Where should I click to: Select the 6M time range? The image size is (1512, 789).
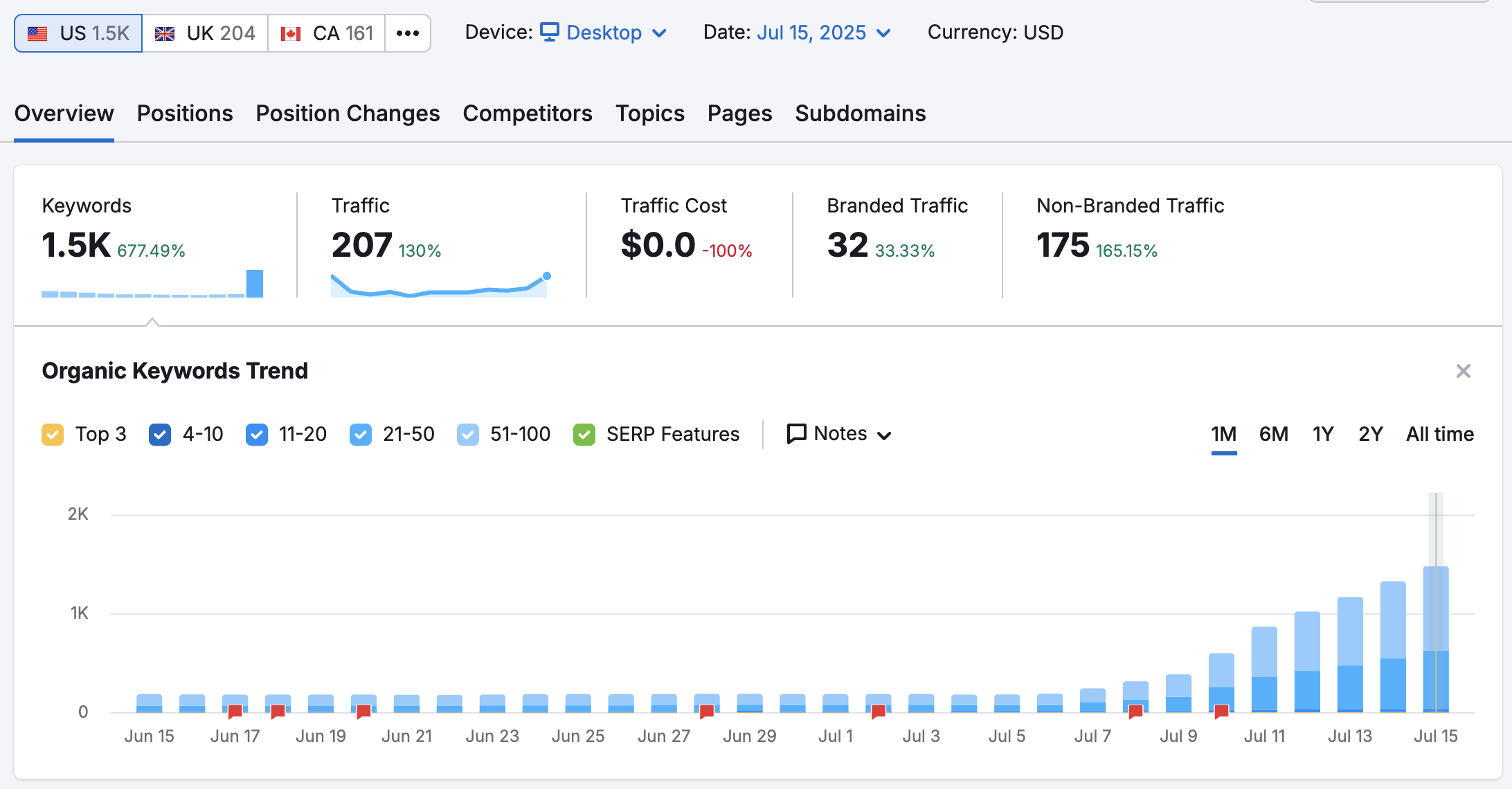tap(1273, 434)
